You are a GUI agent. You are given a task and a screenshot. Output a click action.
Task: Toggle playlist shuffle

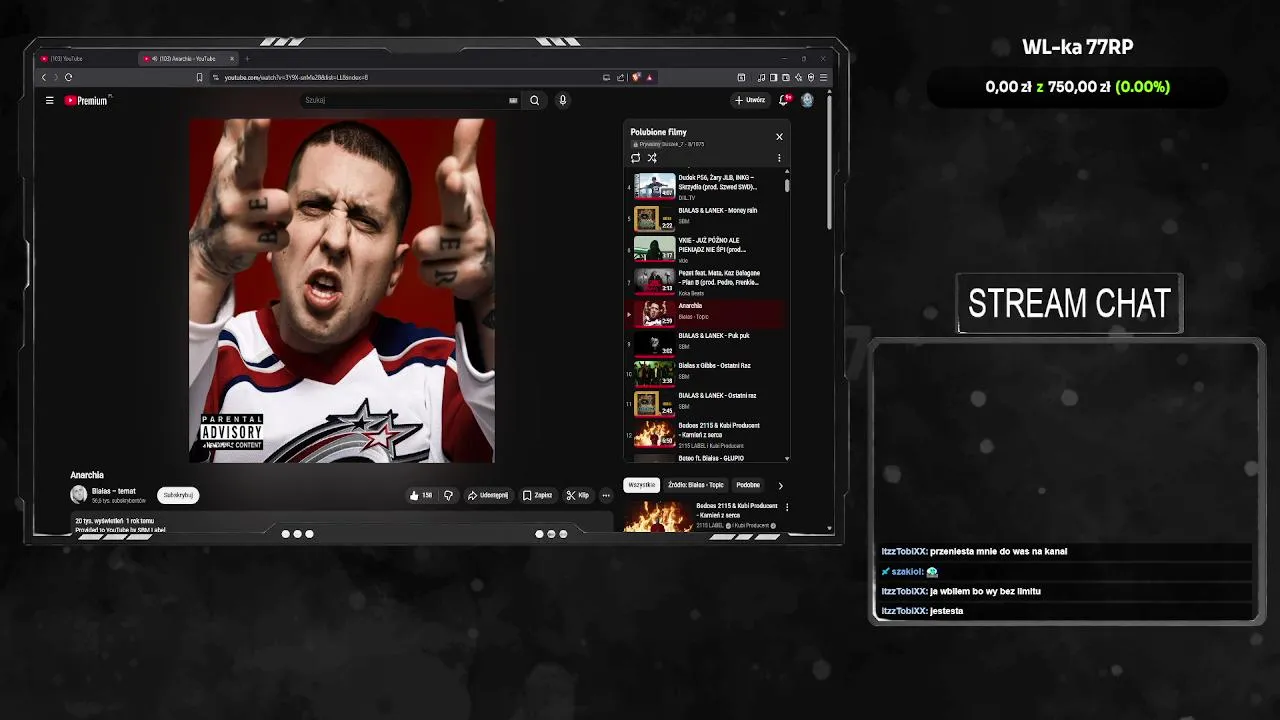click(652, 158)
